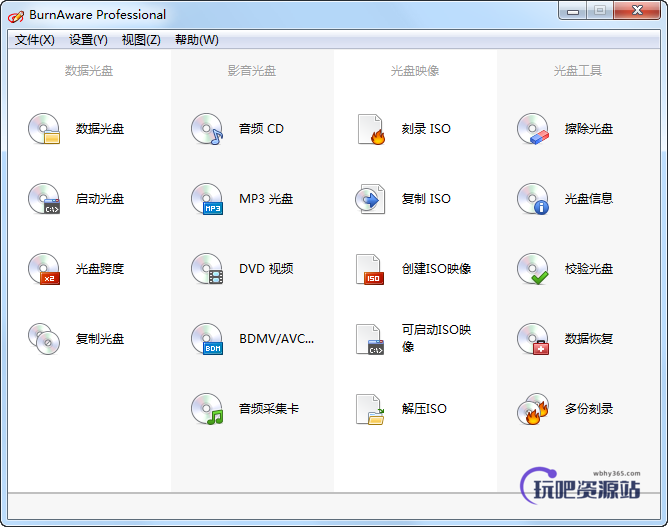The image size is (668, 527).
Task: Select the 可启动ISO映像 text label
Action: click(436, 338)
